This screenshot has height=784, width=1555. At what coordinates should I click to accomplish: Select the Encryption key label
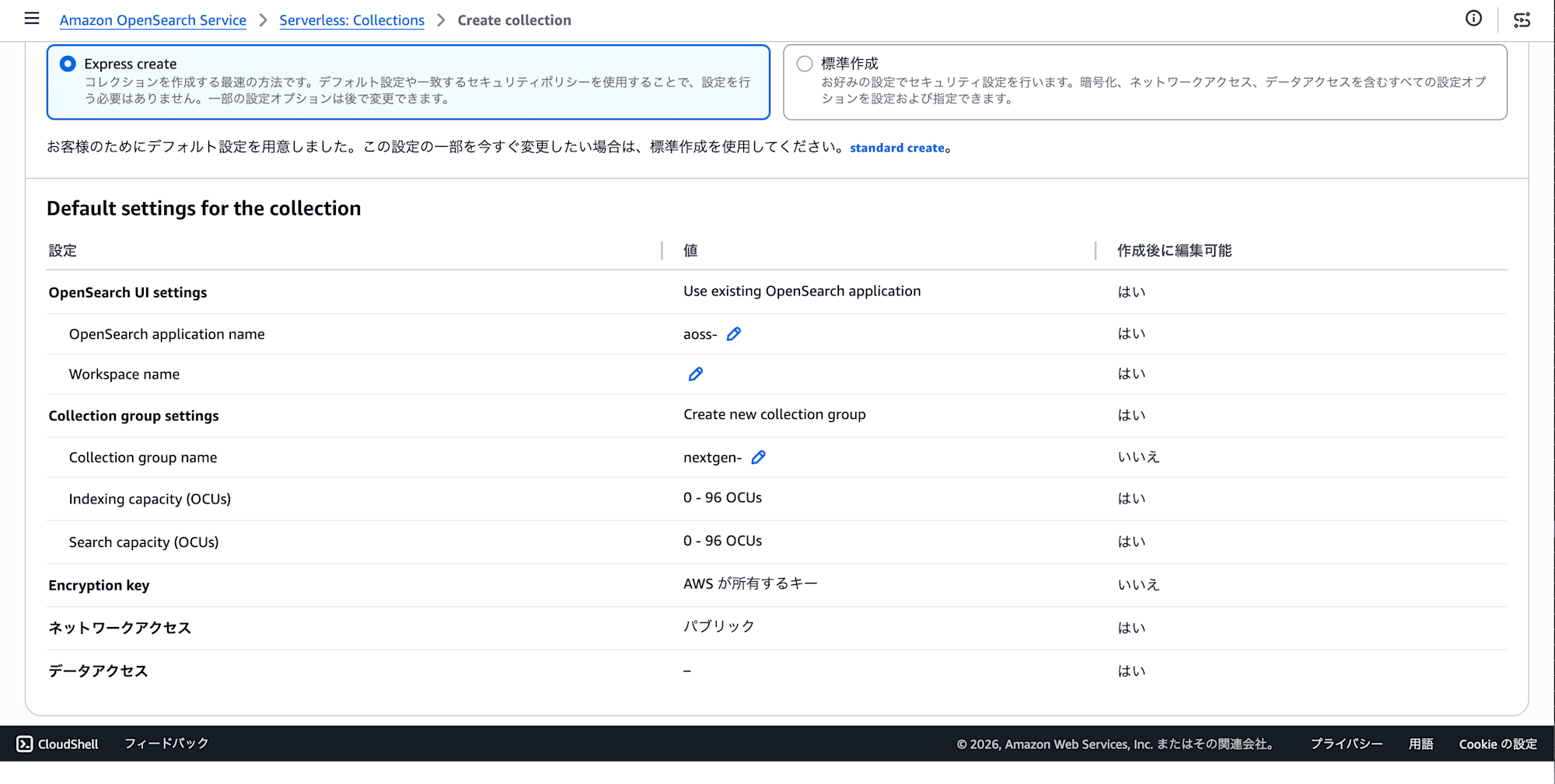(99, 585)
